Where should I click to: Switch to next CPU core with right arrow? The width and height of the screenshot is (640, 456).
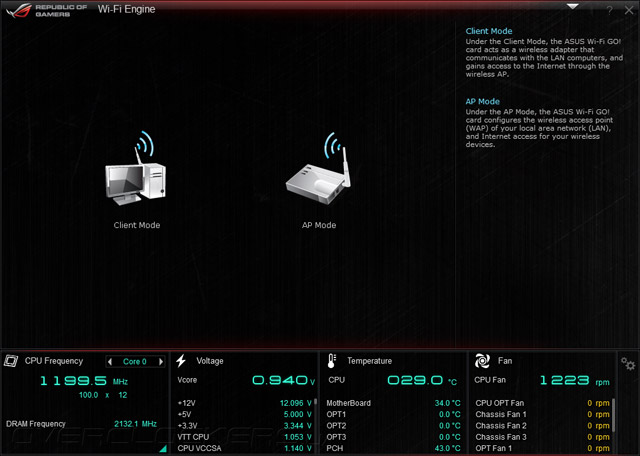[161, 361]
